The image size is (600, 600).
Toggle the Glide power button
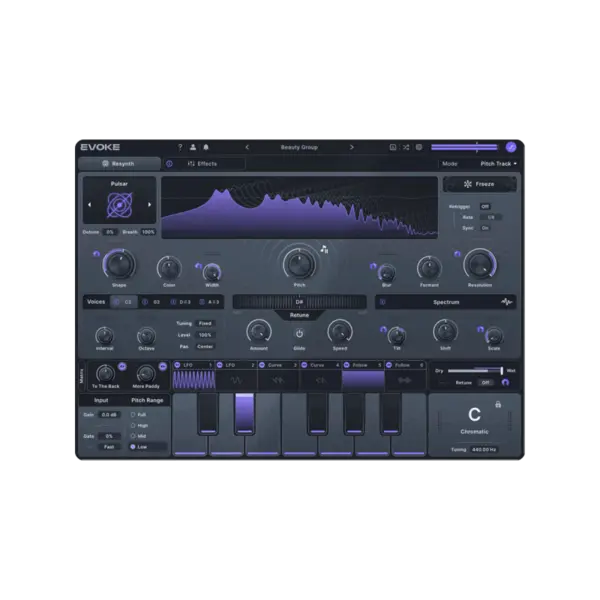[299, 334]
